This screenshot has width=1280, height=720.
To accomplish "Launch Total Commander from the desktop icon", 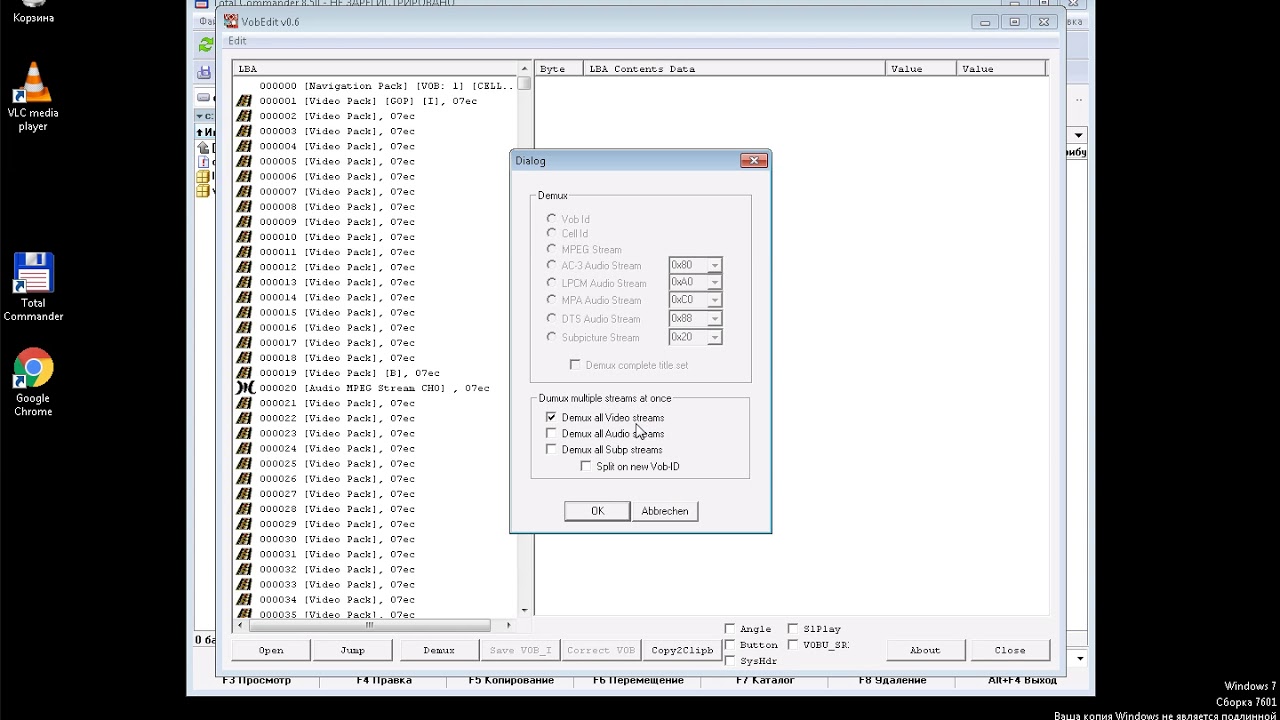I will [33, 287].
